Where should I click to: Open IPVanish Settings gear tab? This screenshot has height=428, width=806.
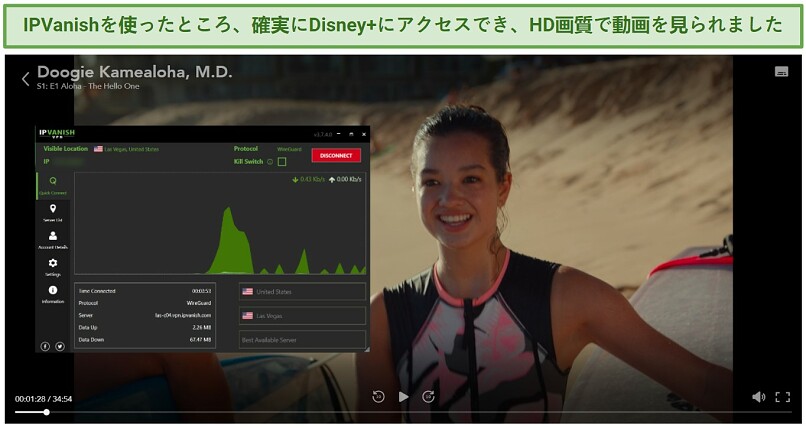[x=52, y=267]
